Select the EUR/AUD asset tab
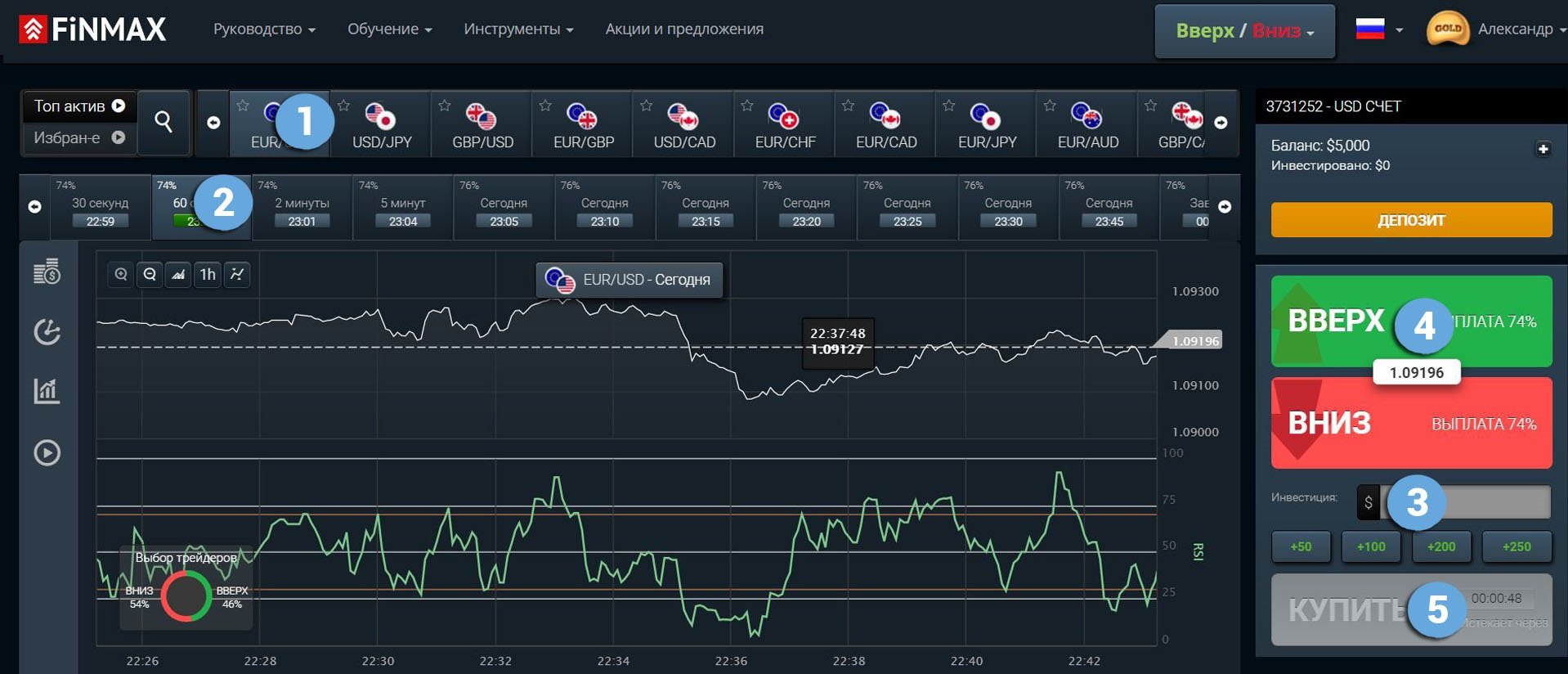Screen dimensions: 1568x674 [1087, 124]
